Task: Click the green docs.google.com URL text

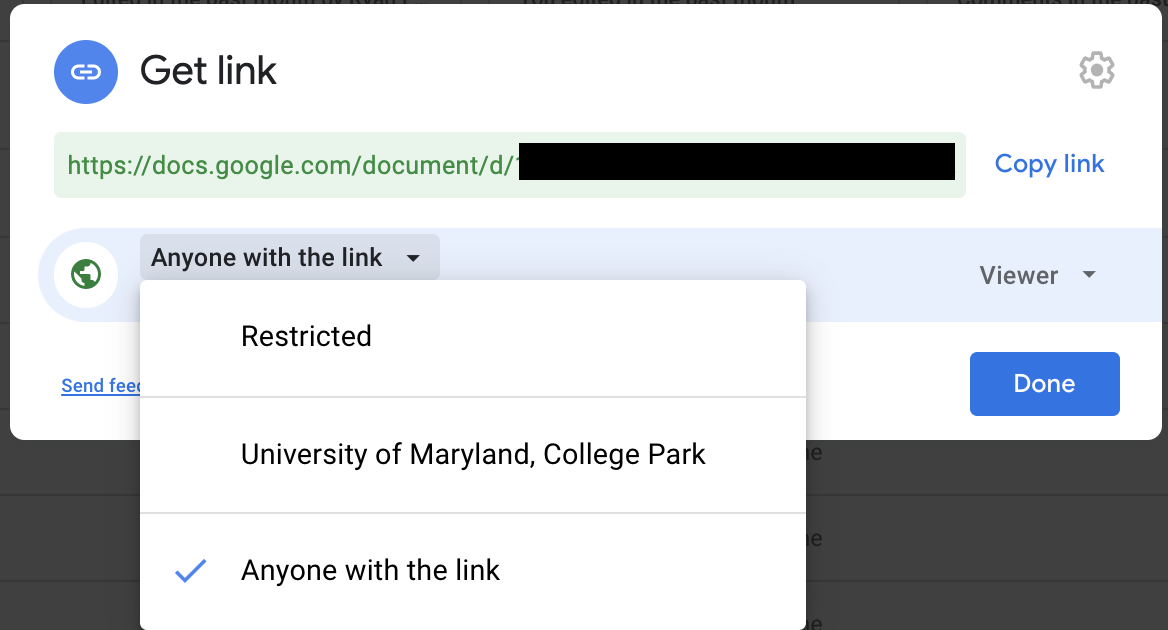Action: 290,164
